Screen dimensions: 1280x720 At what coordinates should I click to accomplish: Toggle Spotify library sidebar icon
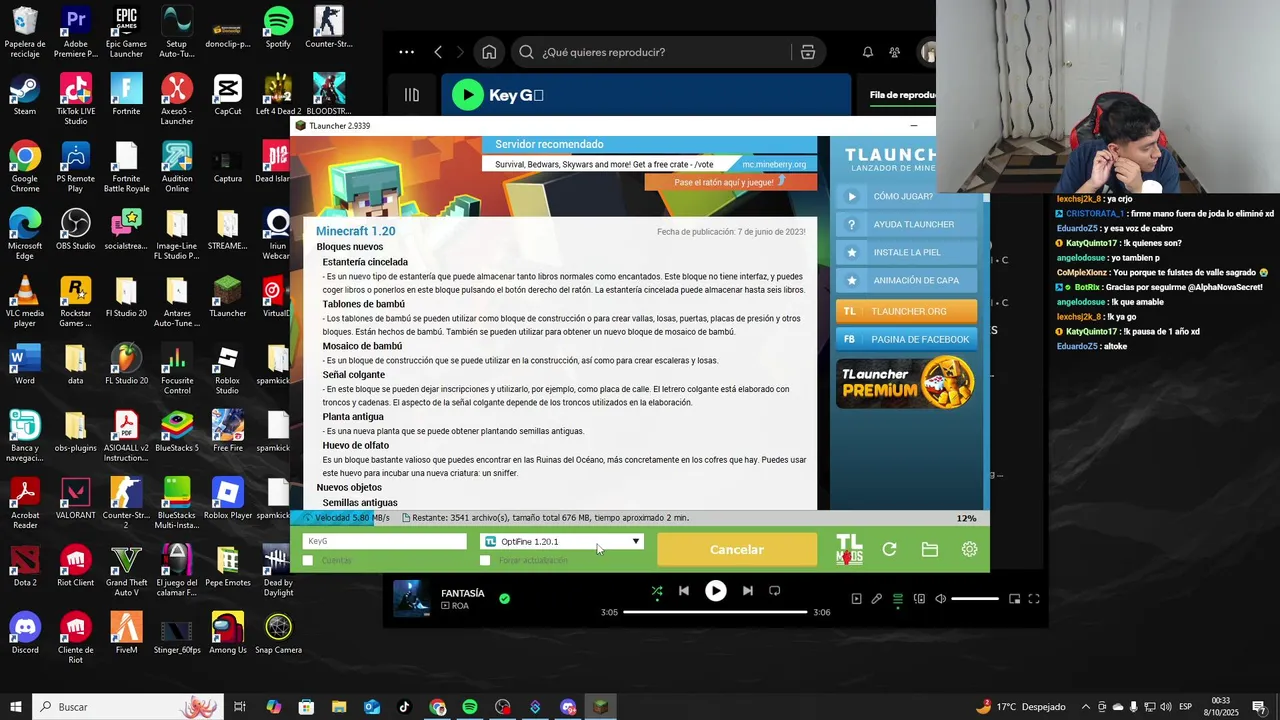(x=412, y=95)
